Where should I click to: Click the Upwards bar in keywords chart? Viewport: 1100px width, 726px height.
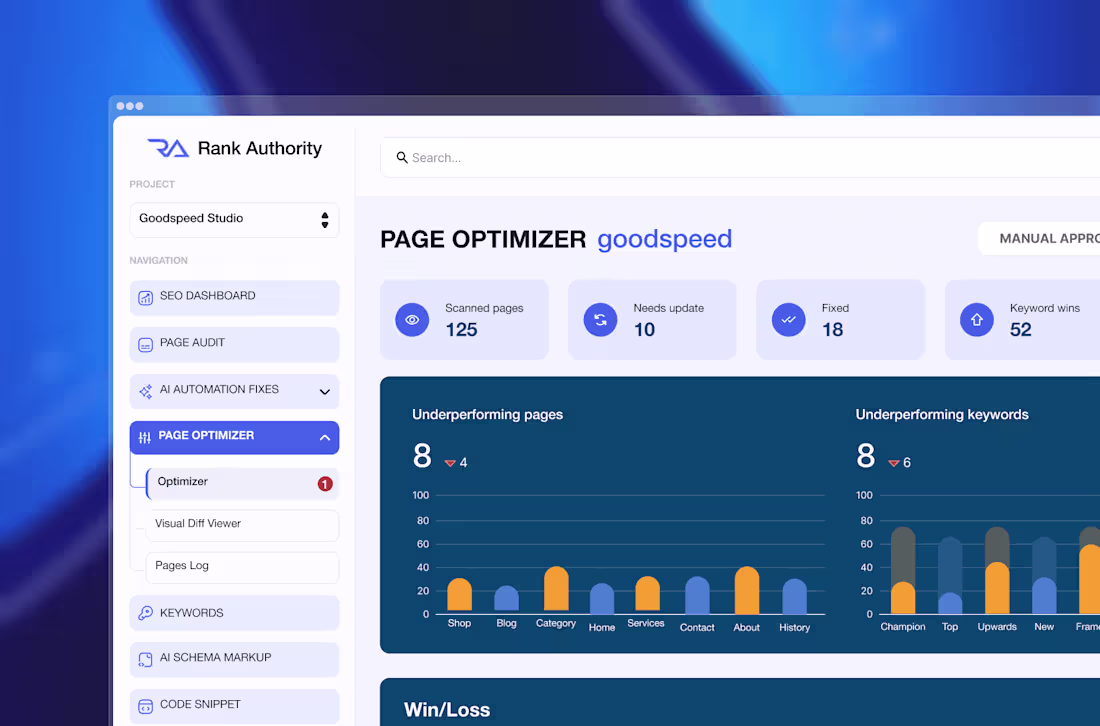(997, 570)
